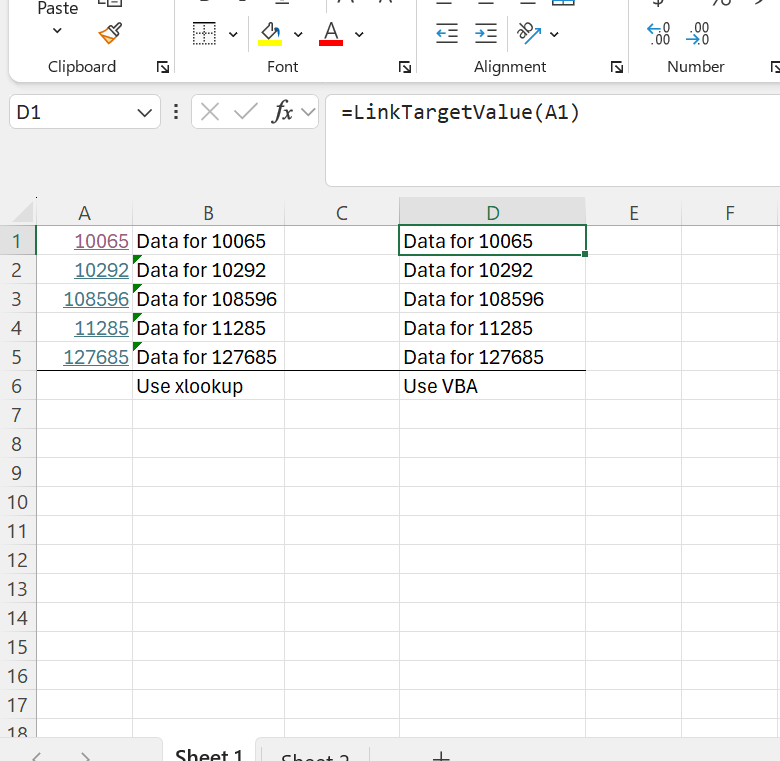780x761 pixels.
Task: Click the Increase Decimal icon
Action: [x=659, y=34]
